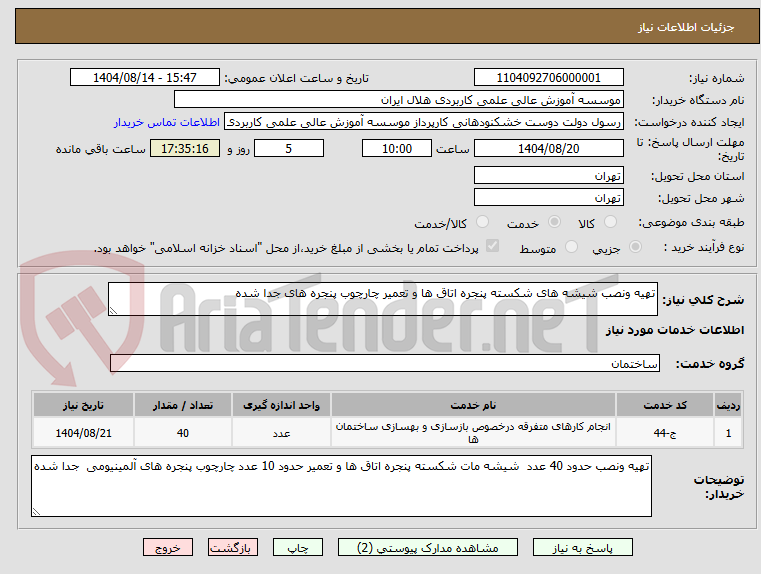
Task: Click the resize grip of شرح کلی نیاز box
Action: (113, 311)
